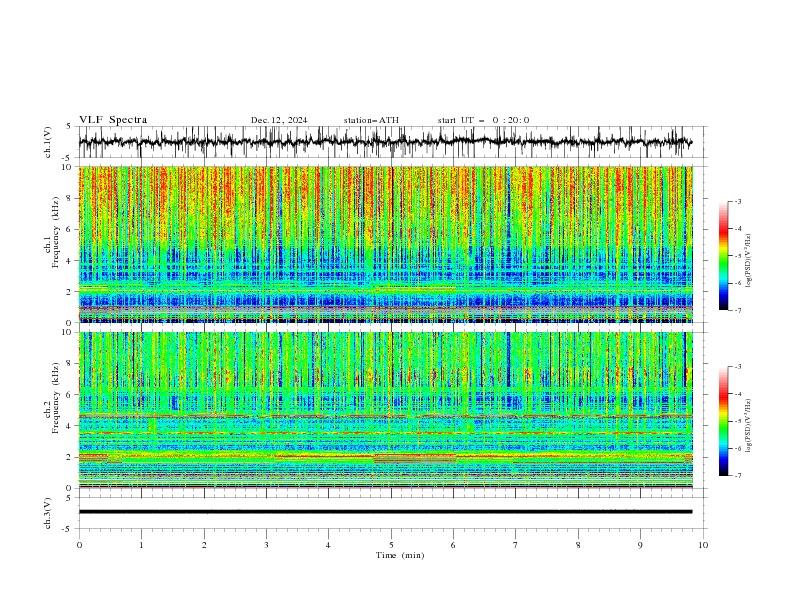The image size is (792, 612).
Task: Click the "-3" label on ch.2 color bar
Action: point(737,367)
